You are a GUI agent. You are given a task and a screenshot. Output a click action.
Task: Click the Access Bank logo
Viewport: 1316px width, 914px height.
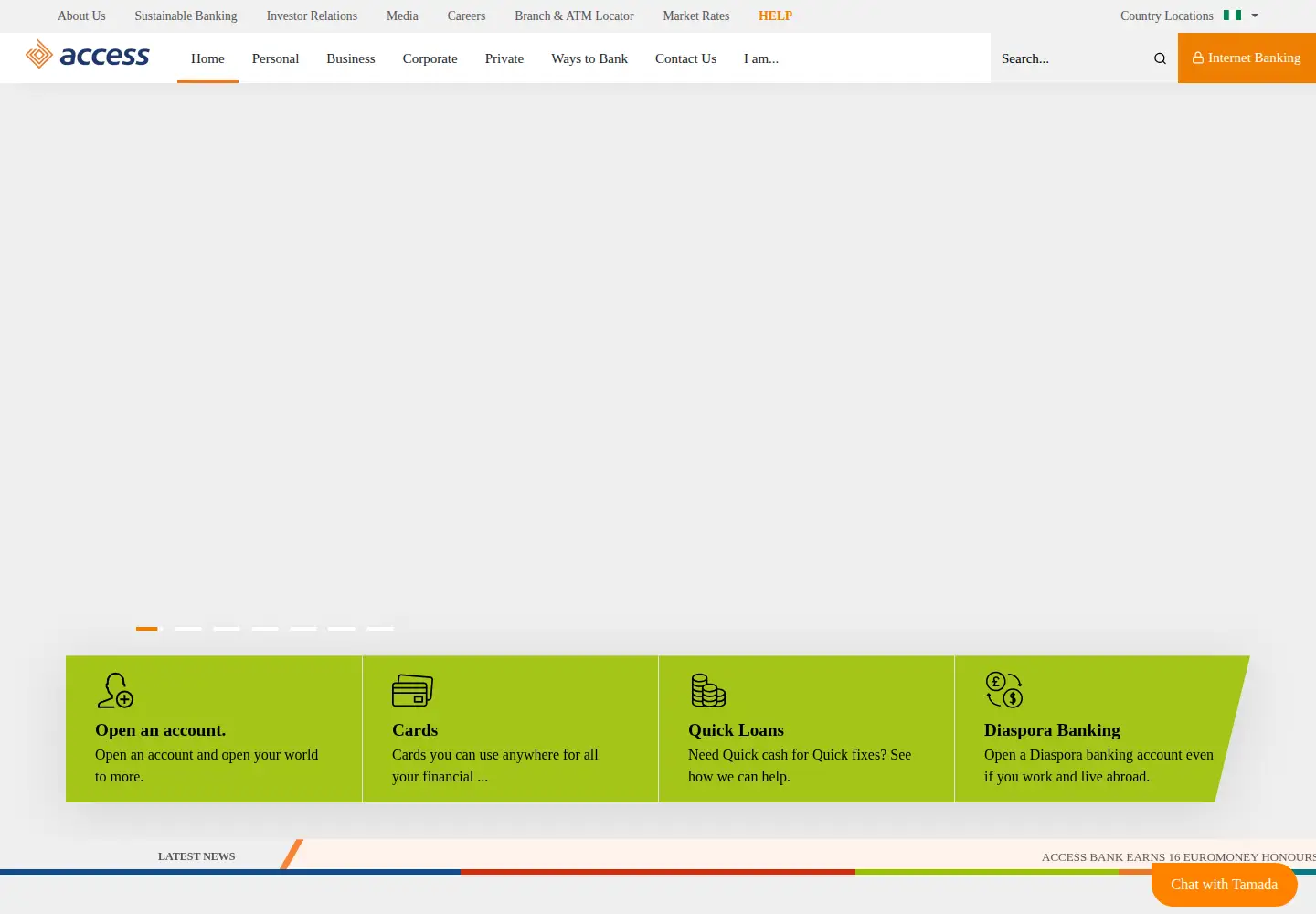(x=87, y=55)
